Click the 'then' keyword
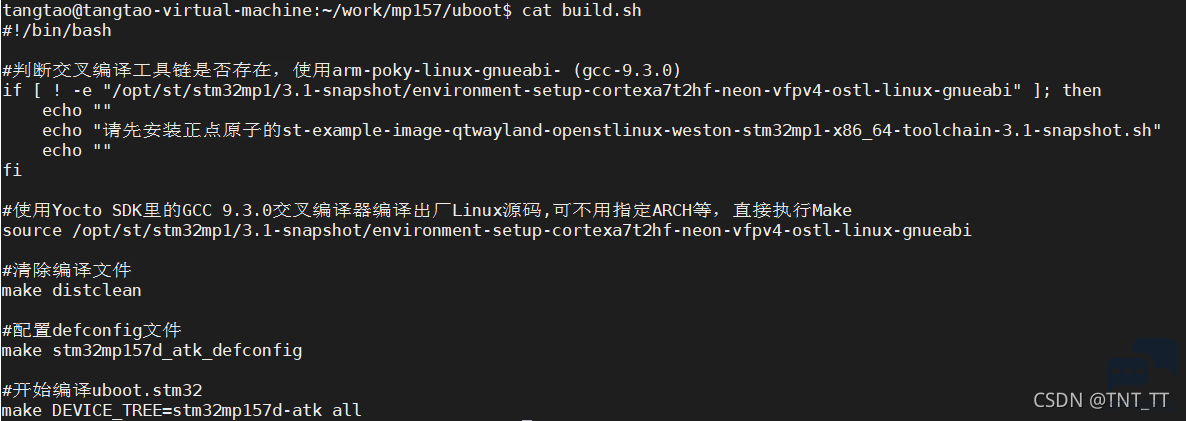This screenshot has width=1186, height=421. click(1082, 91)
